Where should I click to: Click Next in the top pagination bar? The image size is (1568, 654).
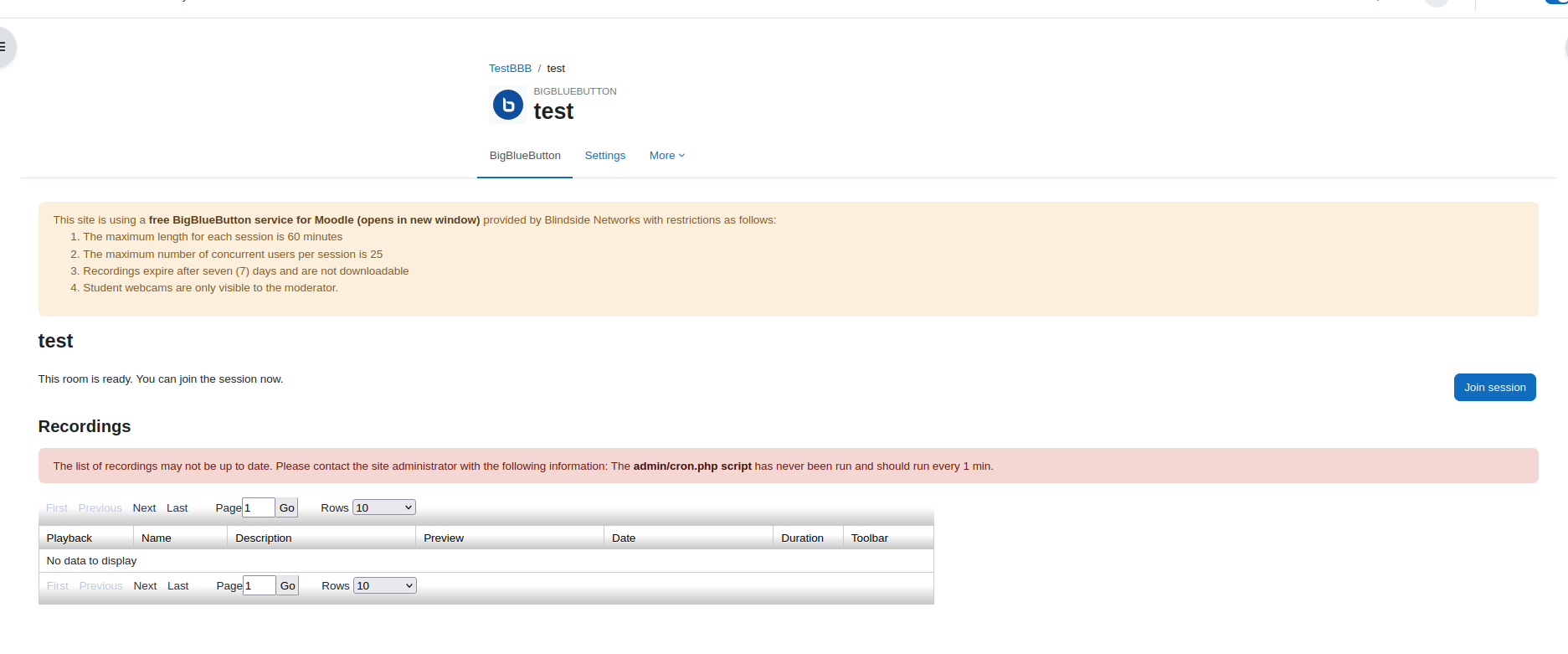tap(144, 508)
